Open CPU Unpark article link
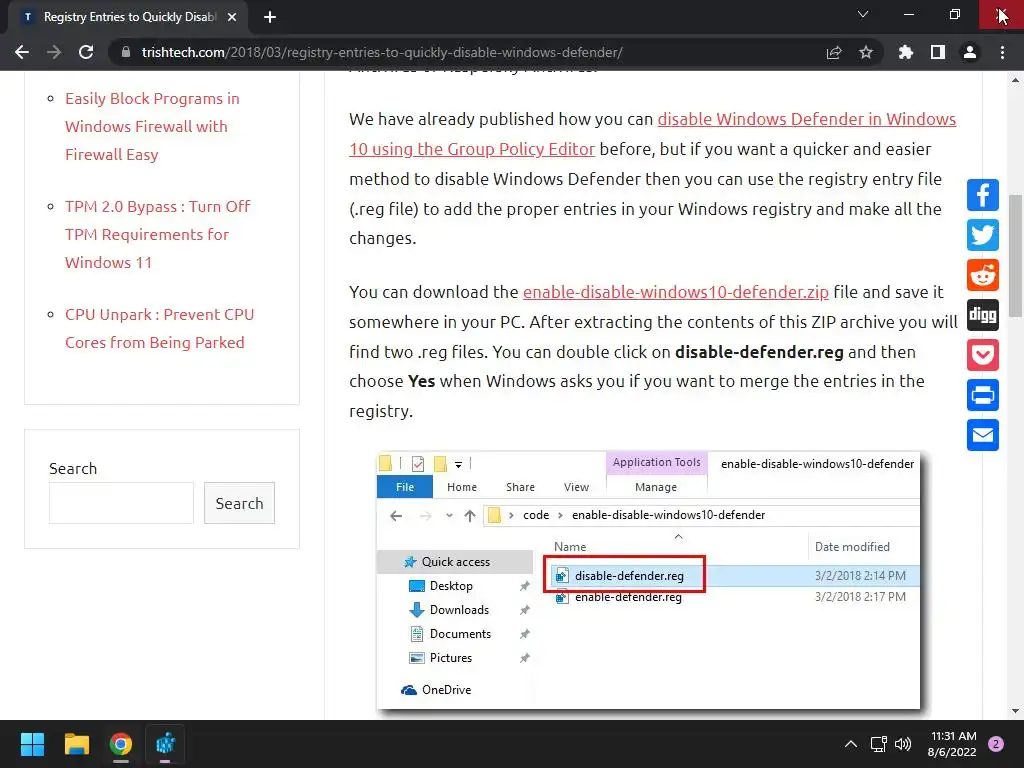 [x=159, y=328]
